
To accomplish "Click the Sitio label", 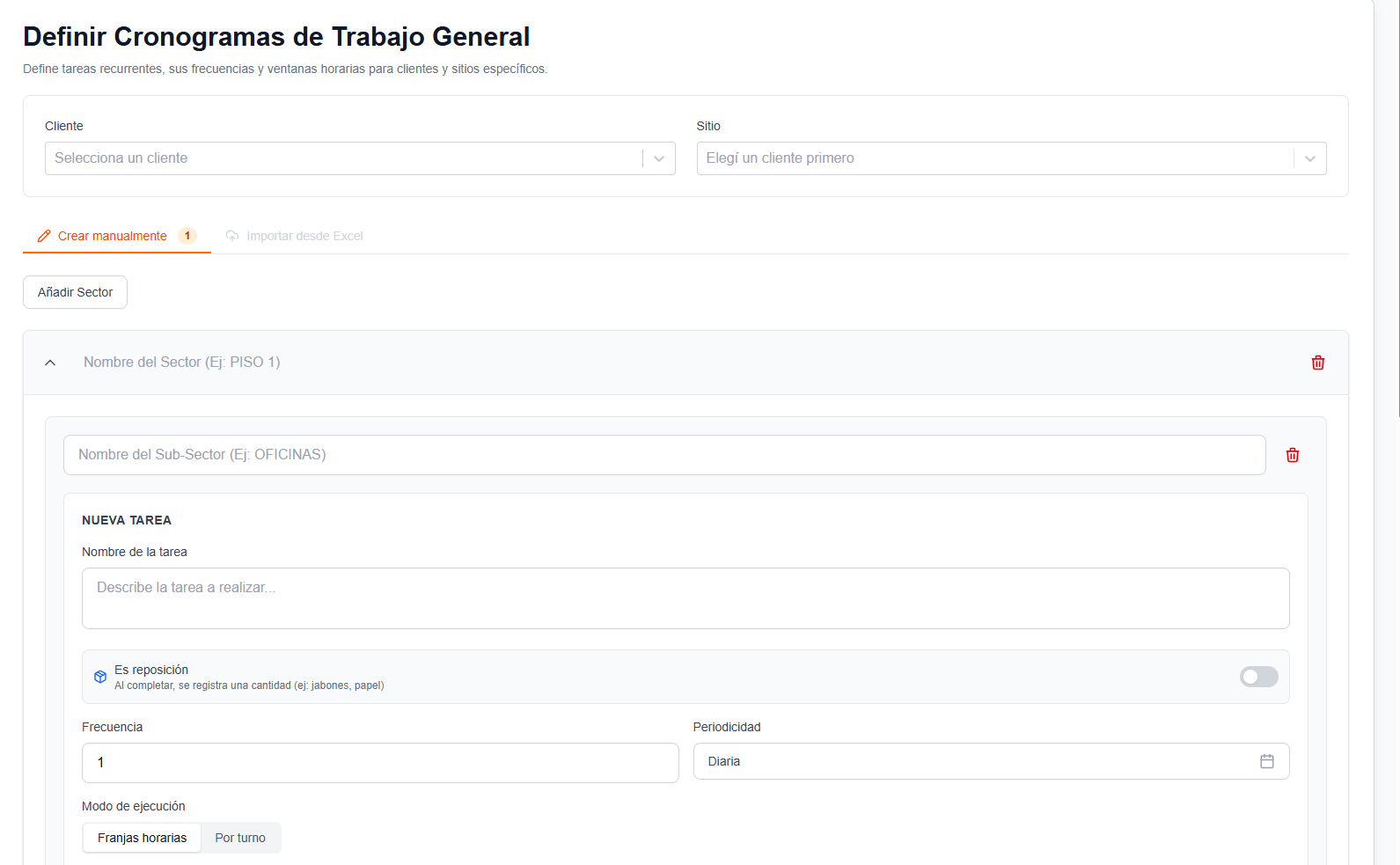I will pyautogui.click(x=708, y=126).
